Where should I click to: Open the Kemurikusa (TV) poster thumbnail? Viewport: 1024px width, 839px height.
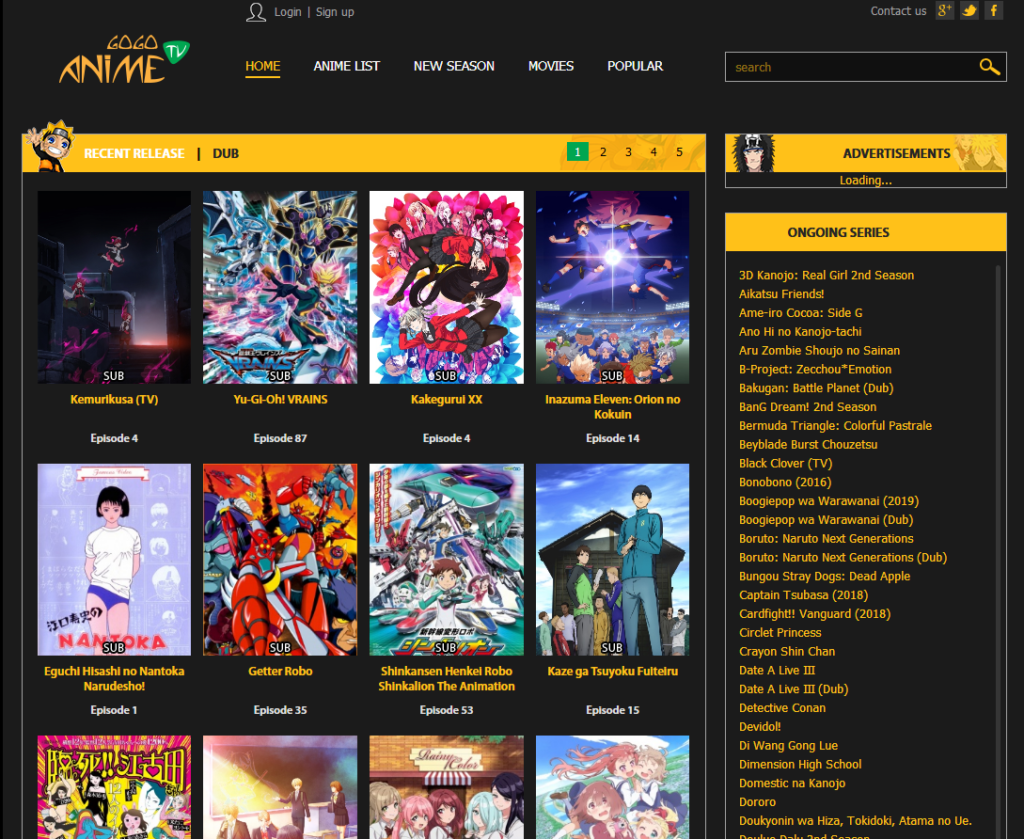pos(114,287)
